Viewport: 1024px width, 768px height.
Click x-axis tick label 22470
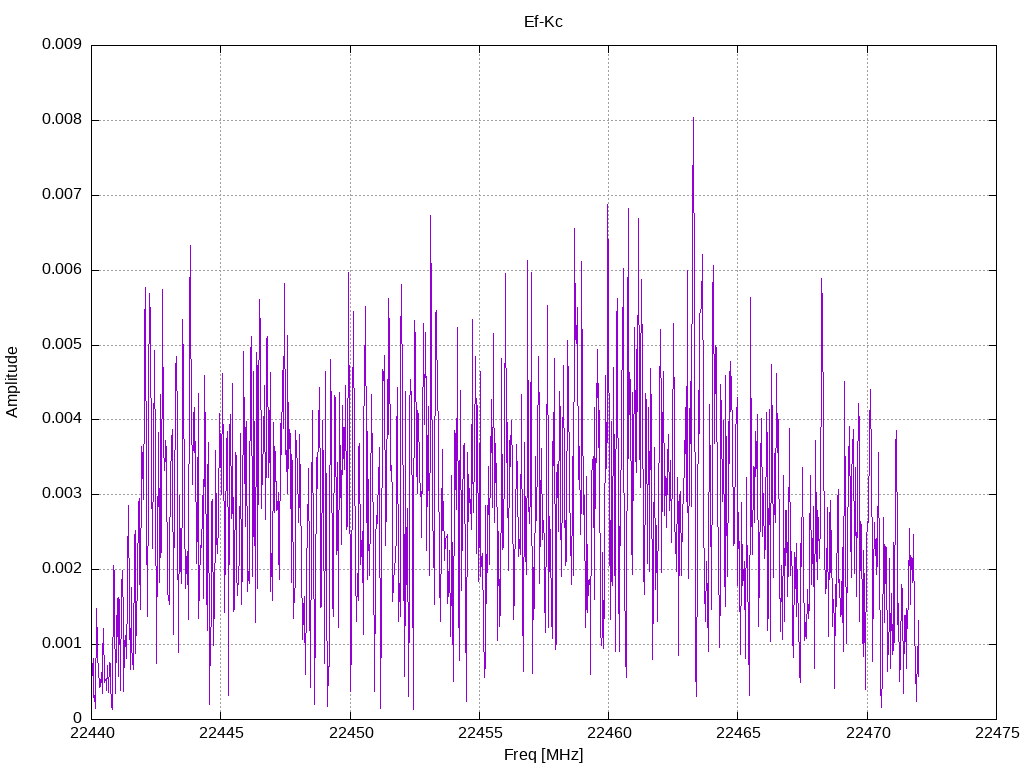(867, 733)
